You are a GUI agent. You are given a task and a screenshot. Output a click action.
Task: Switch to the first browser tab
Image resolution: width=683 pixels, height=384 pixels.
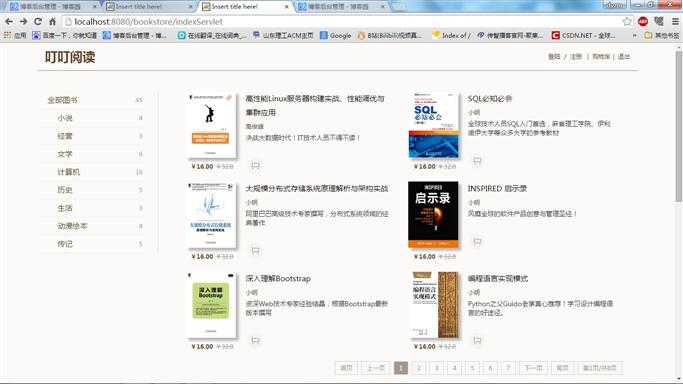point(51,7)
